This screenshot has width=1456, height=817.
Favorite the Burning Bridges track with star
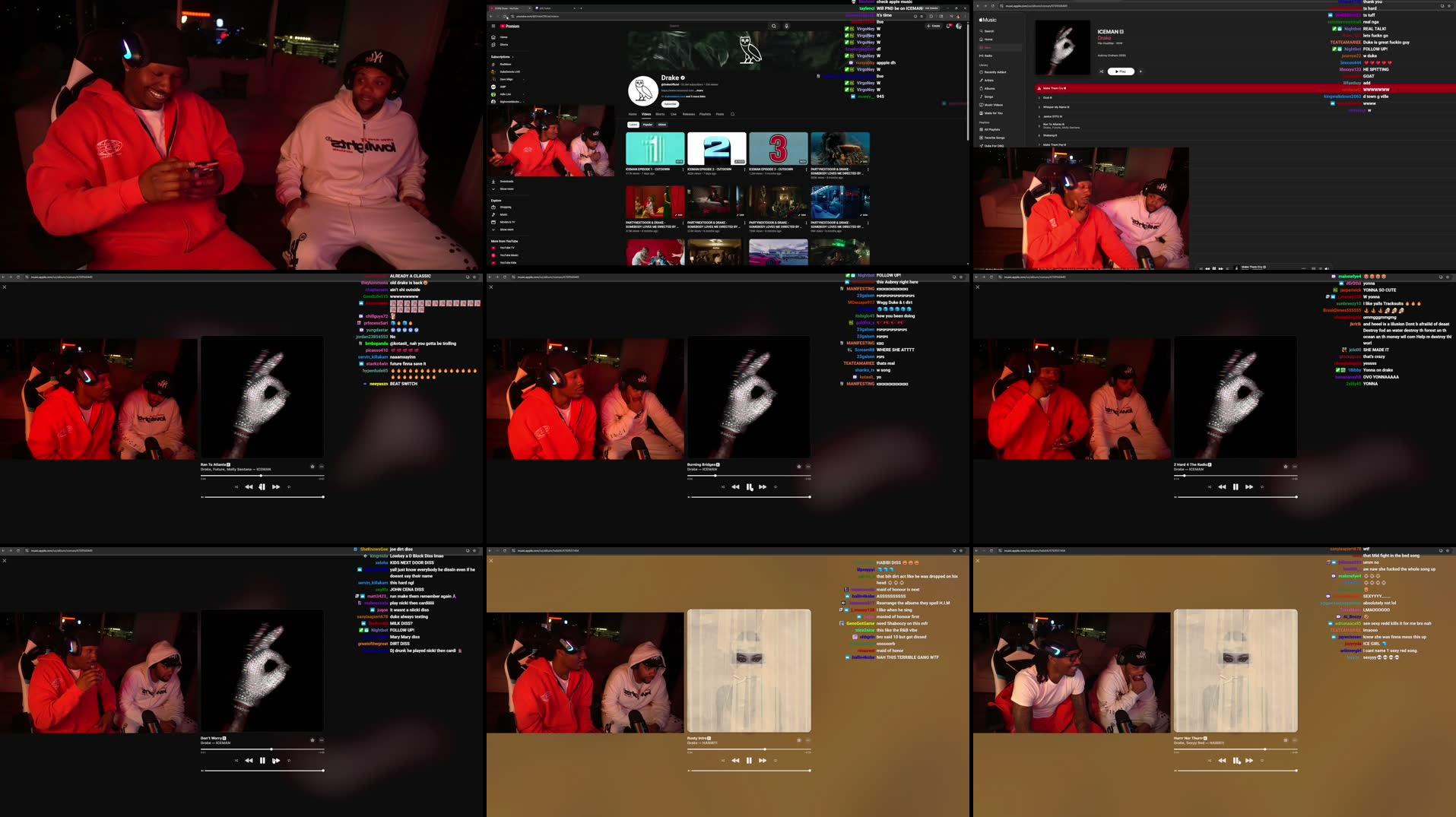pyautogui.click(x=798, y=467)
